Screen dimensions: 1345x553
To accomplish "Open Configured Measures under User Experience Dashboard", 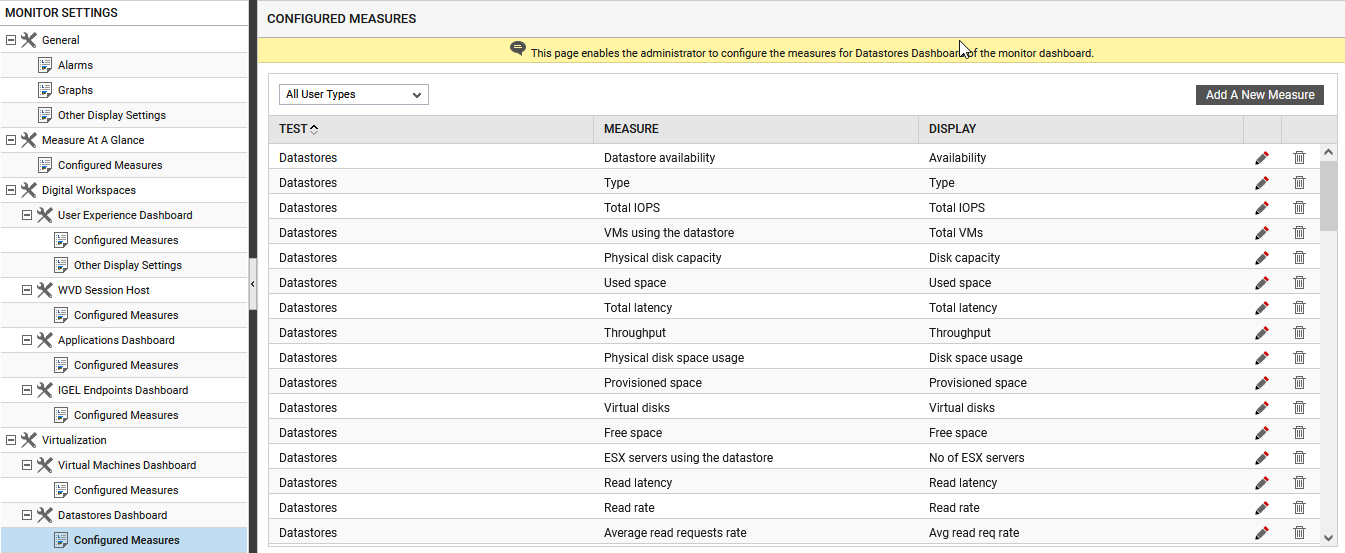I will pos(126,240).
